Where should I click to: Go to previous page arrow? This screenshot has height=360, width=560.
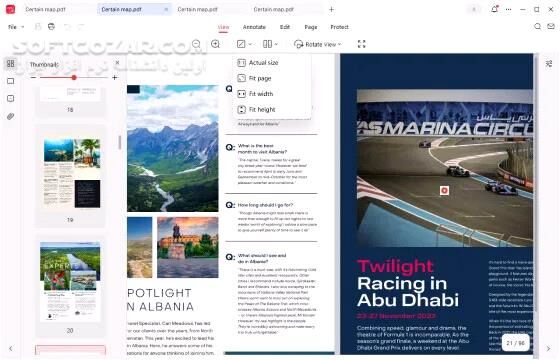11,348
